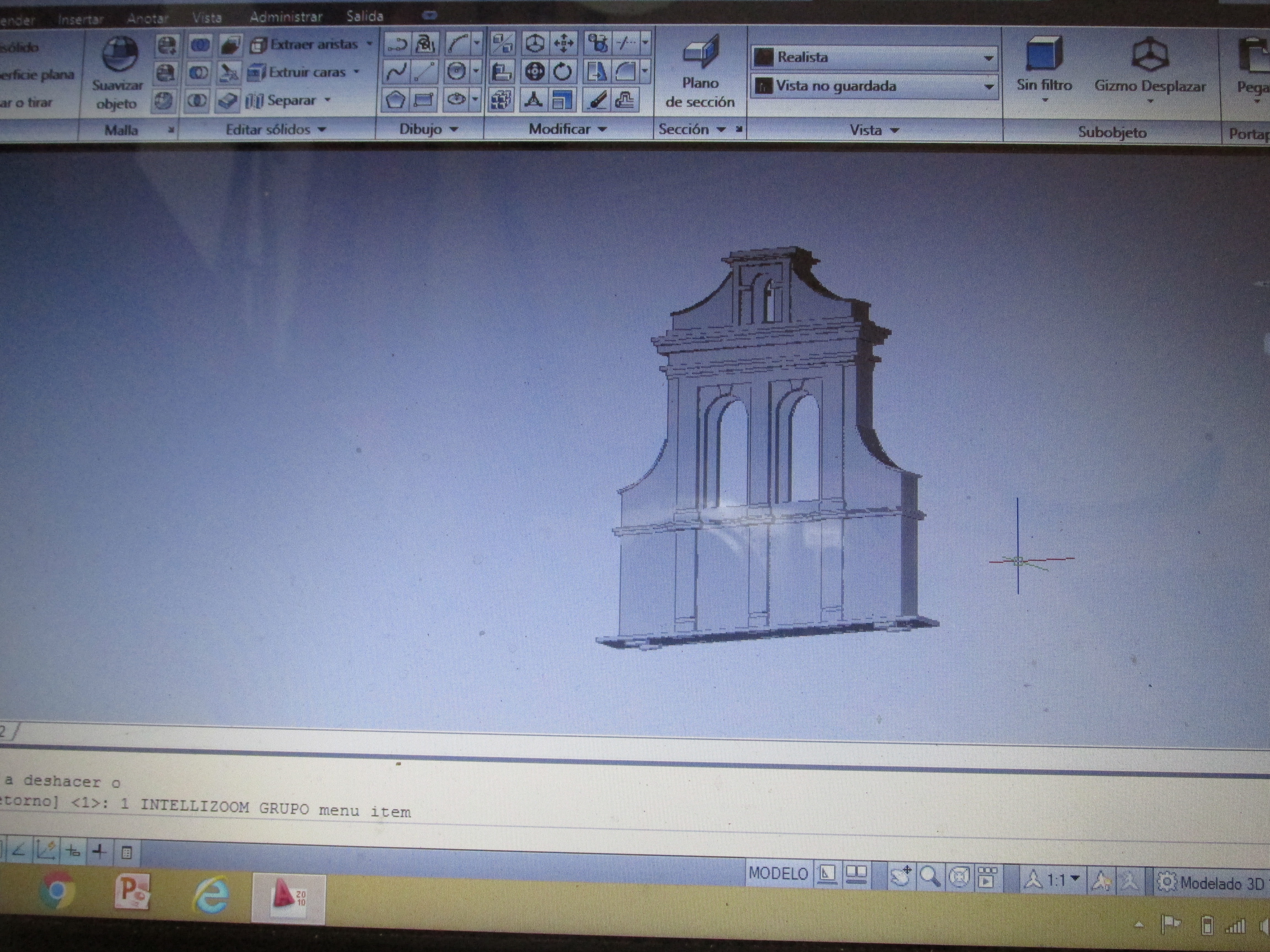Select the Arc drawing tool
This screenshot has height=952, width=1270.
coord(458,44)
